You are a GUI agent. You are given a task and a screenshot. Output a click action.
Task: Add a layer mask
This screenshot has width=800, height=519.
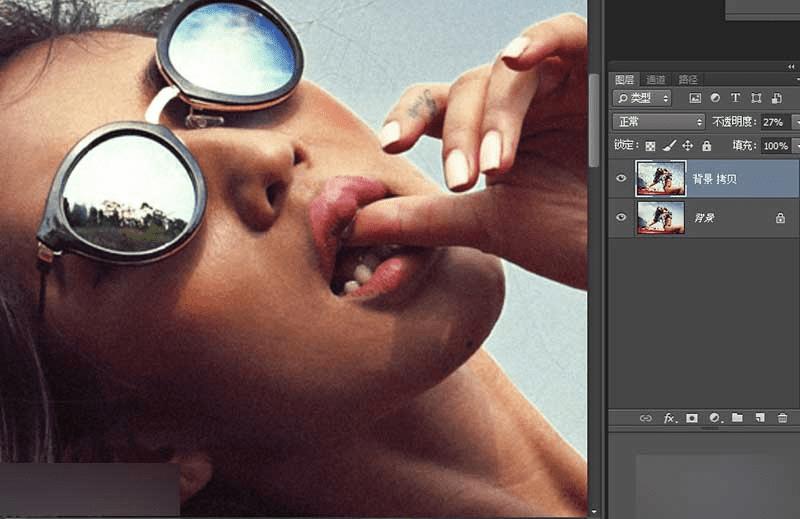tap(692, 418)
